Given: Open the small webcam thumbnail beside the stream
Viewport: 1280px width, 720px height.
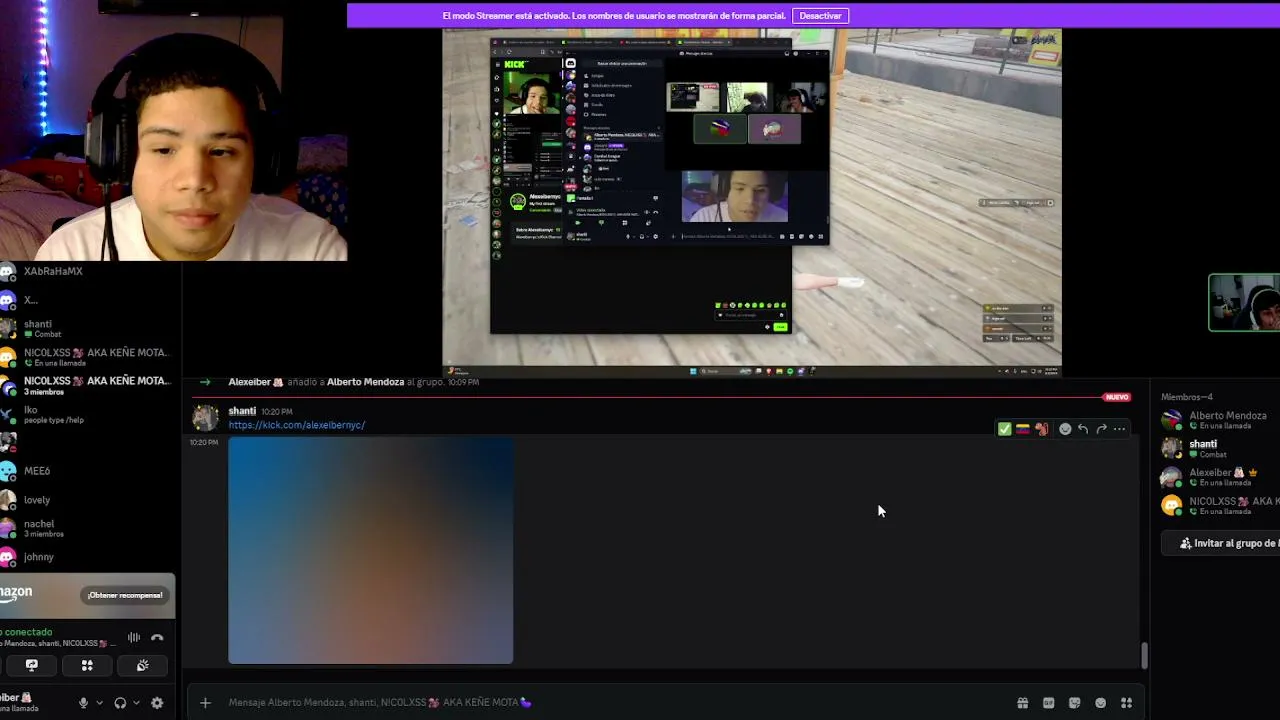Looking at the screenshot, I should point(1244,302).
